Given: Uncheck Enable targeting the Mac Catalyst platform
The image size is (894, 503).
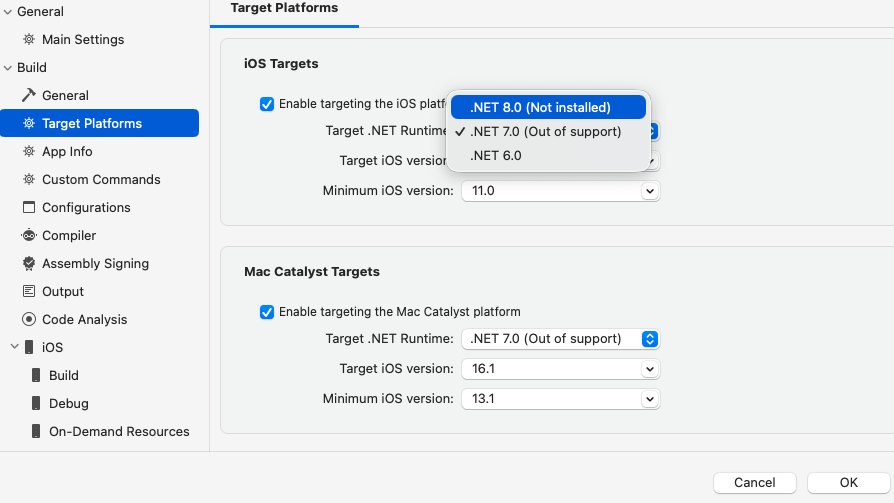Looking at the screenshot, I should coord(267,312).
